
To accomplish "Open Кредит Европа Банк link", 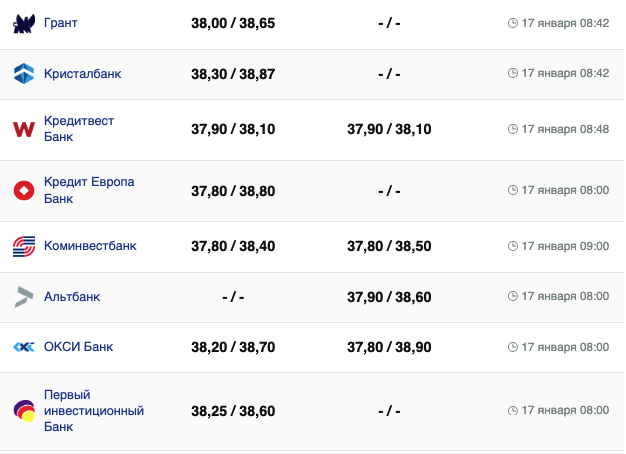I will click(x=88, y=190).
